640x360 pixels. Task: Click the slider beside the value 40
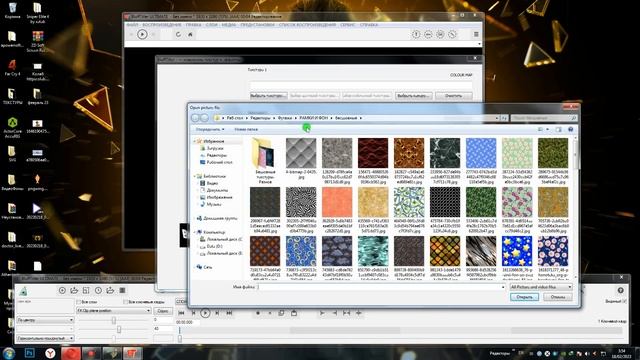tap(119, 329)
